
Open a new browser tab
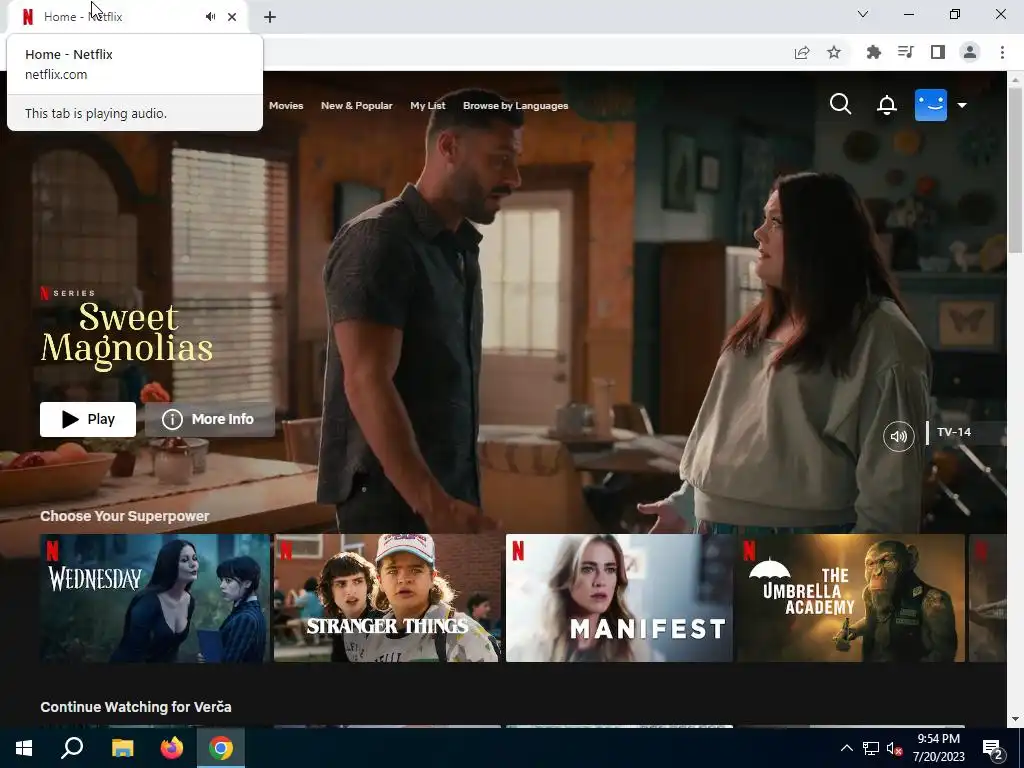pyautogui.click(x=270, y=17)
